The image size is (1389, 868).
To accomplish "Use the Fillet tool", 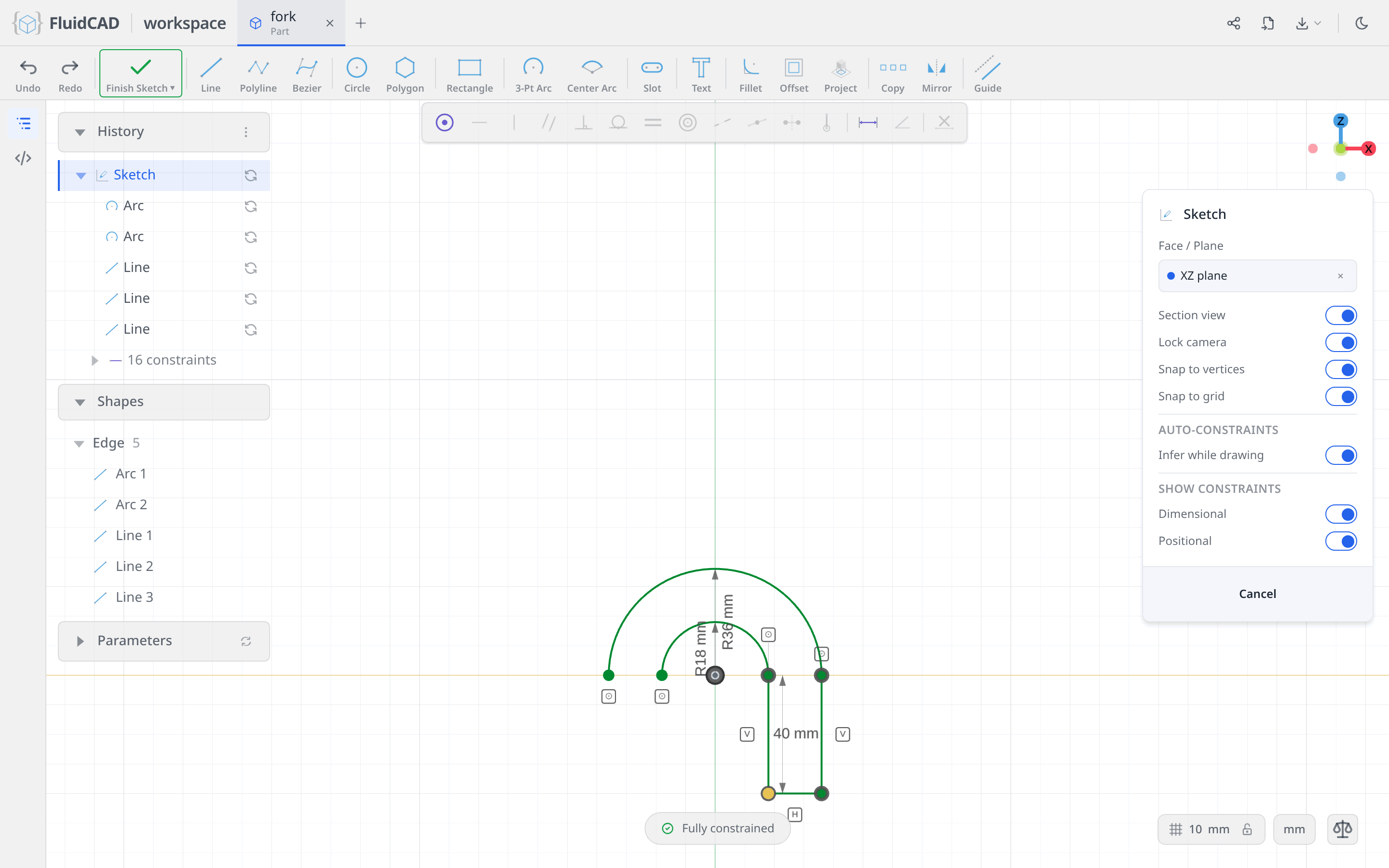I will click(x=750, y=74).
